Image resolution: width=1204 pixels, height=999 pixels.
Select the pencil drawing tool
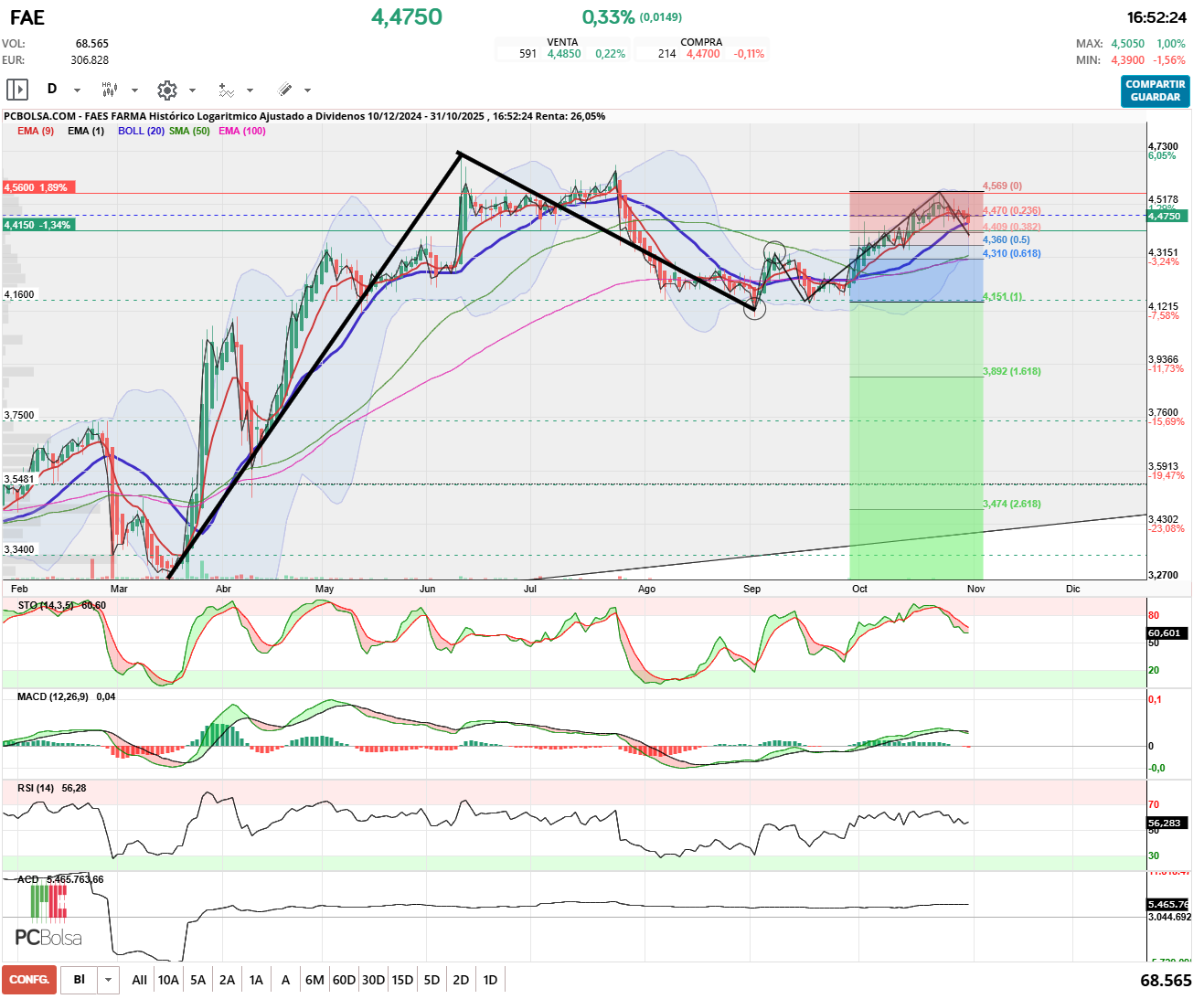pyautogui.click(x=284, y=90)
